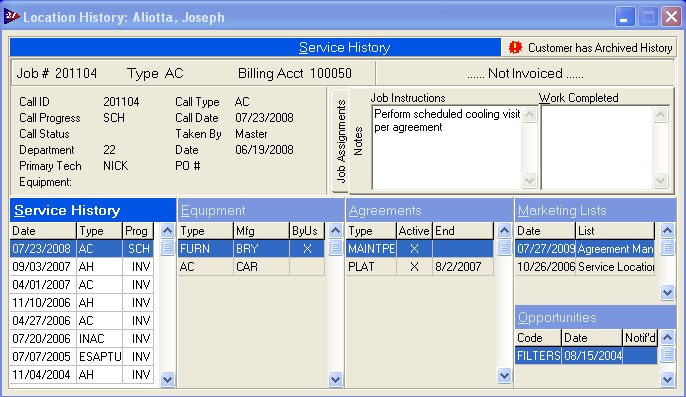Click down arrow in Equipment list scrollbar
This screenshot has height=397, width=686.
click(335, 379)
